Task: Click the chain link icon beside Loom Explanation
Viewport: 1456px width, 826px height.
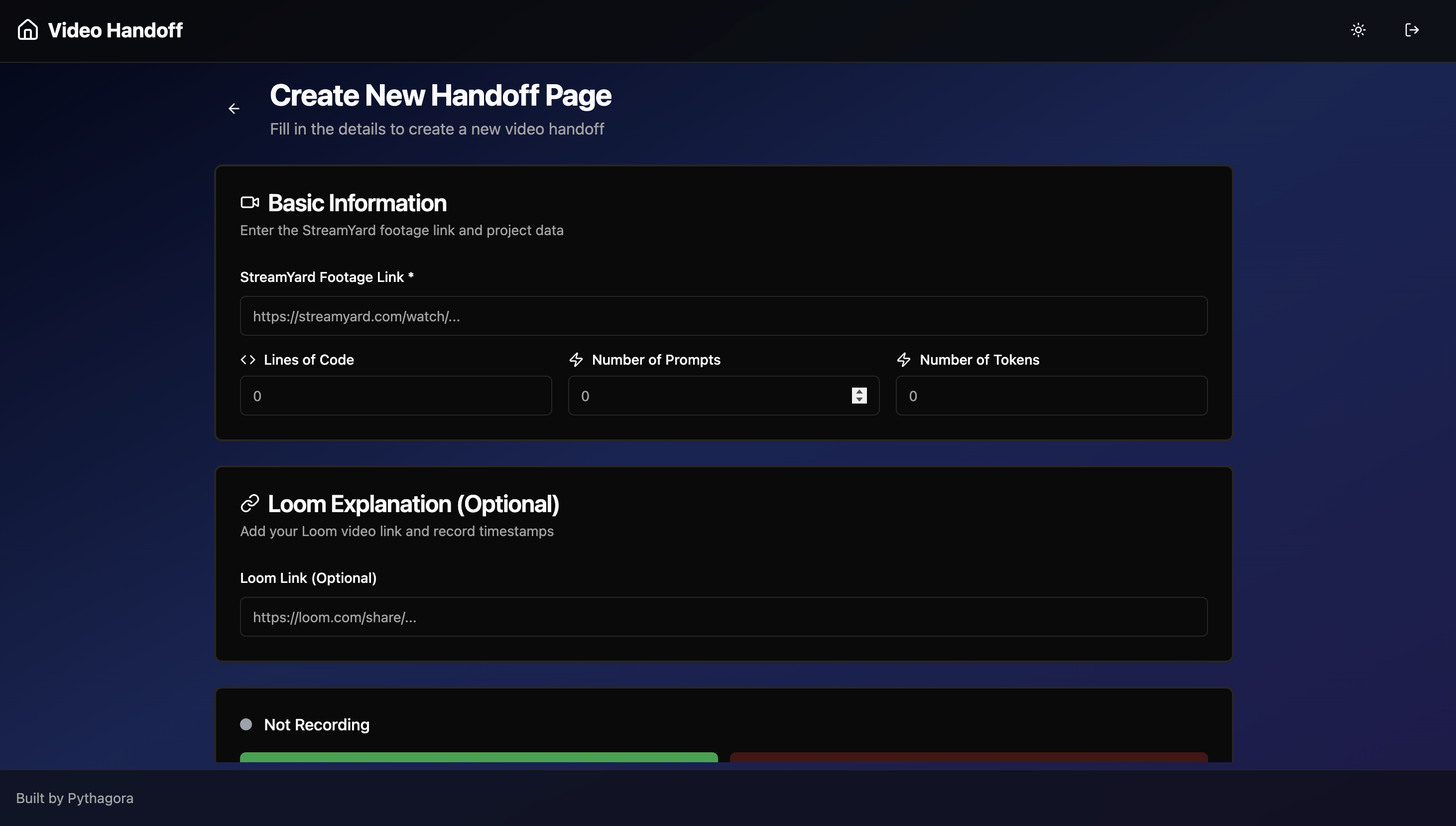Action: pyautogui.click(x=249, y=503)
